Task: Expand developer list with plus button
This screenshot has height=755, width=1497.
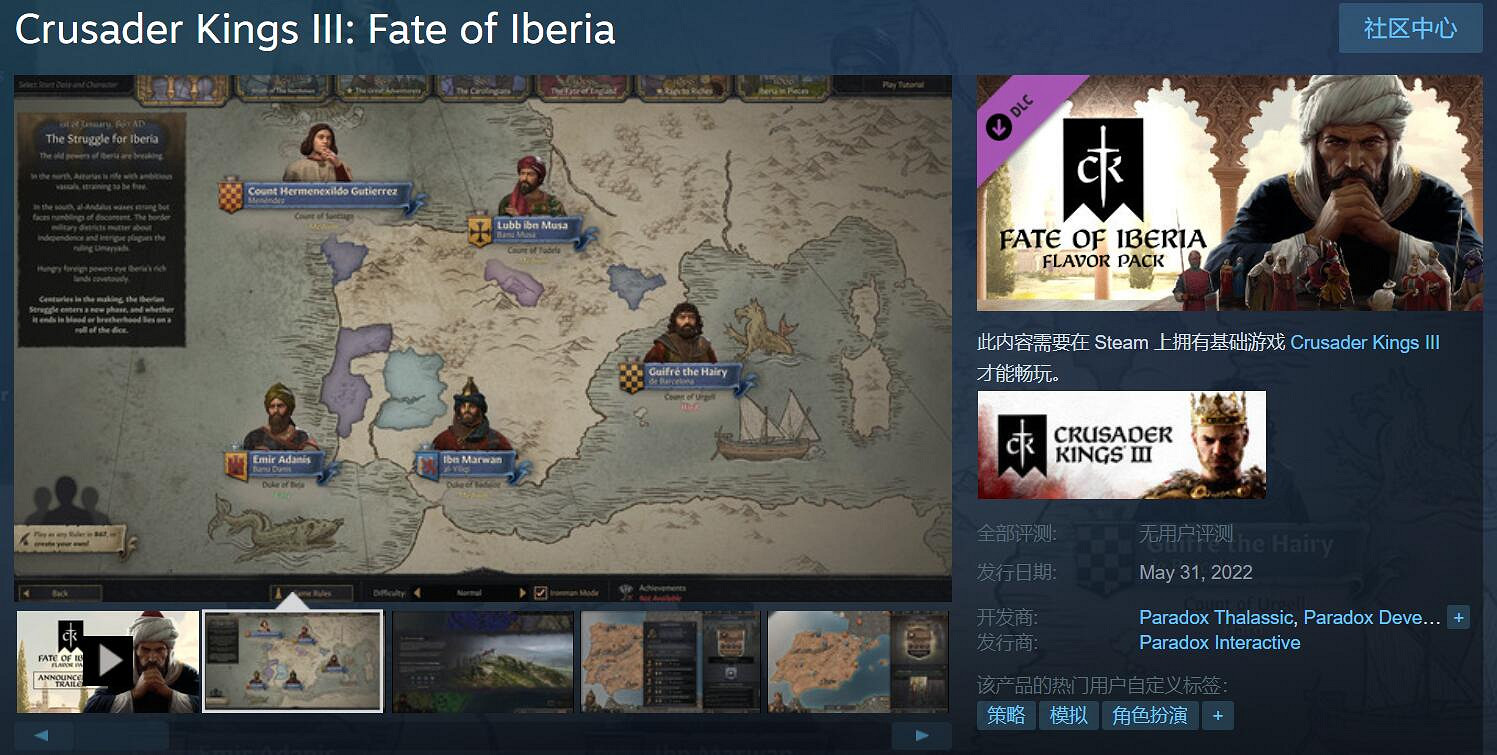Action: [1458, 618]
